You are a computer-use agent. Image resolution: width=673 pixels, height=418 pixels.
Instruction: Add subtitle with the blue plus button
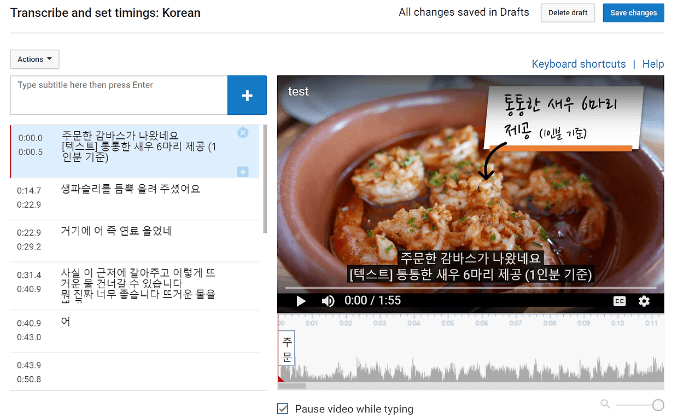[247, 95]
